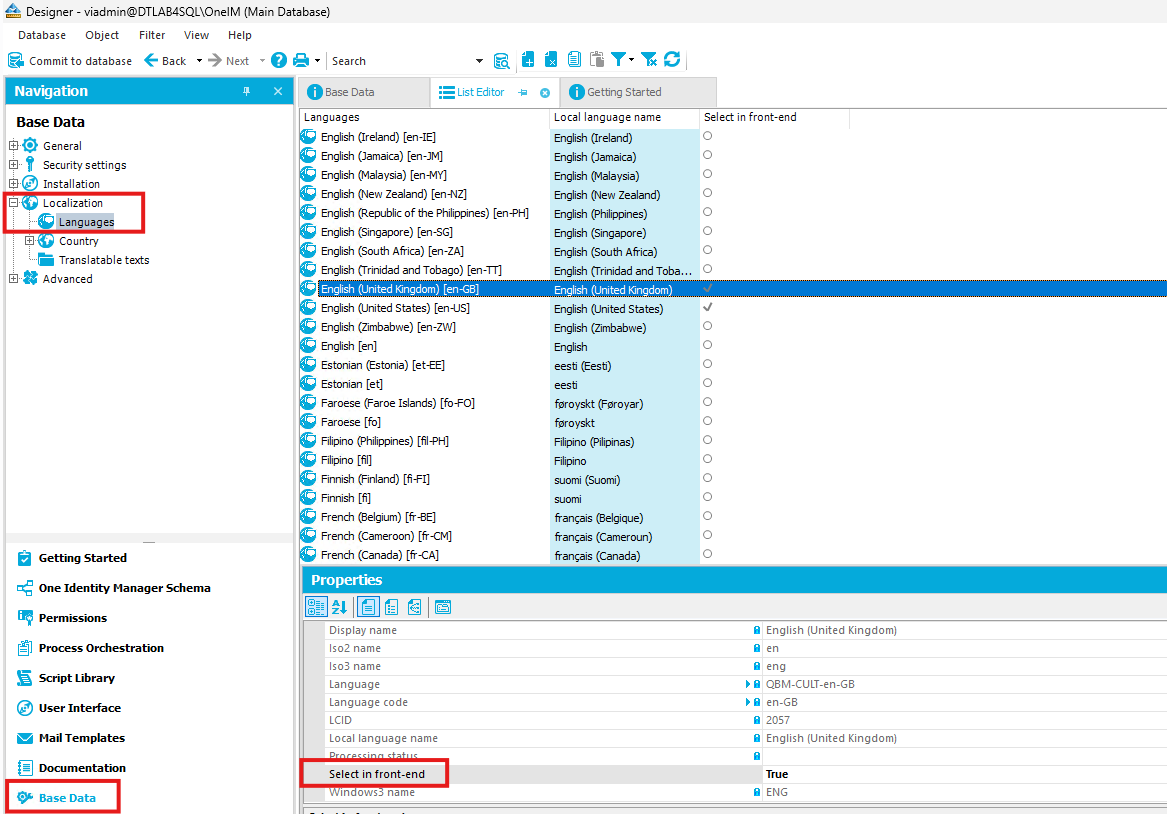Viewport: 1167px width, 814px height.
Task: Click the globe icon of English (Ireland) row
Action: [308, 137]
